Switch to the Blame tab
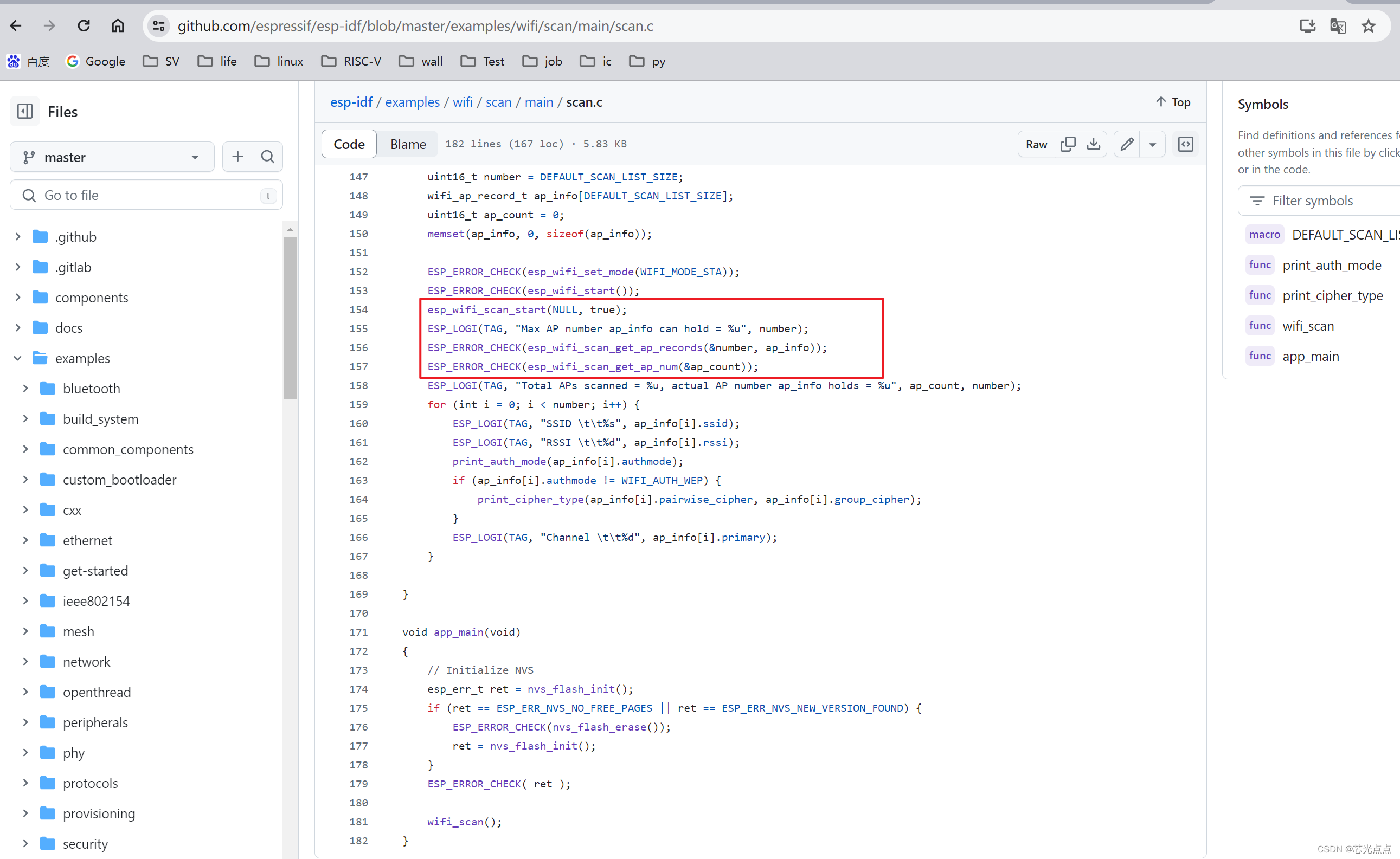 pos(408,144)
